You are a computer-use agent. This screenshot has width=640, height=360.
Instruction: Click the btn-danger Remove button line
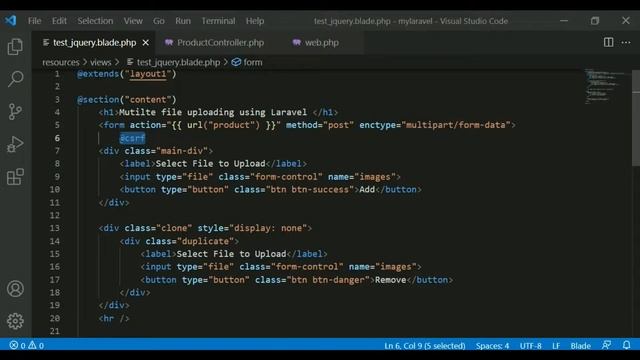pyautogui.click(x=297, y=280)
